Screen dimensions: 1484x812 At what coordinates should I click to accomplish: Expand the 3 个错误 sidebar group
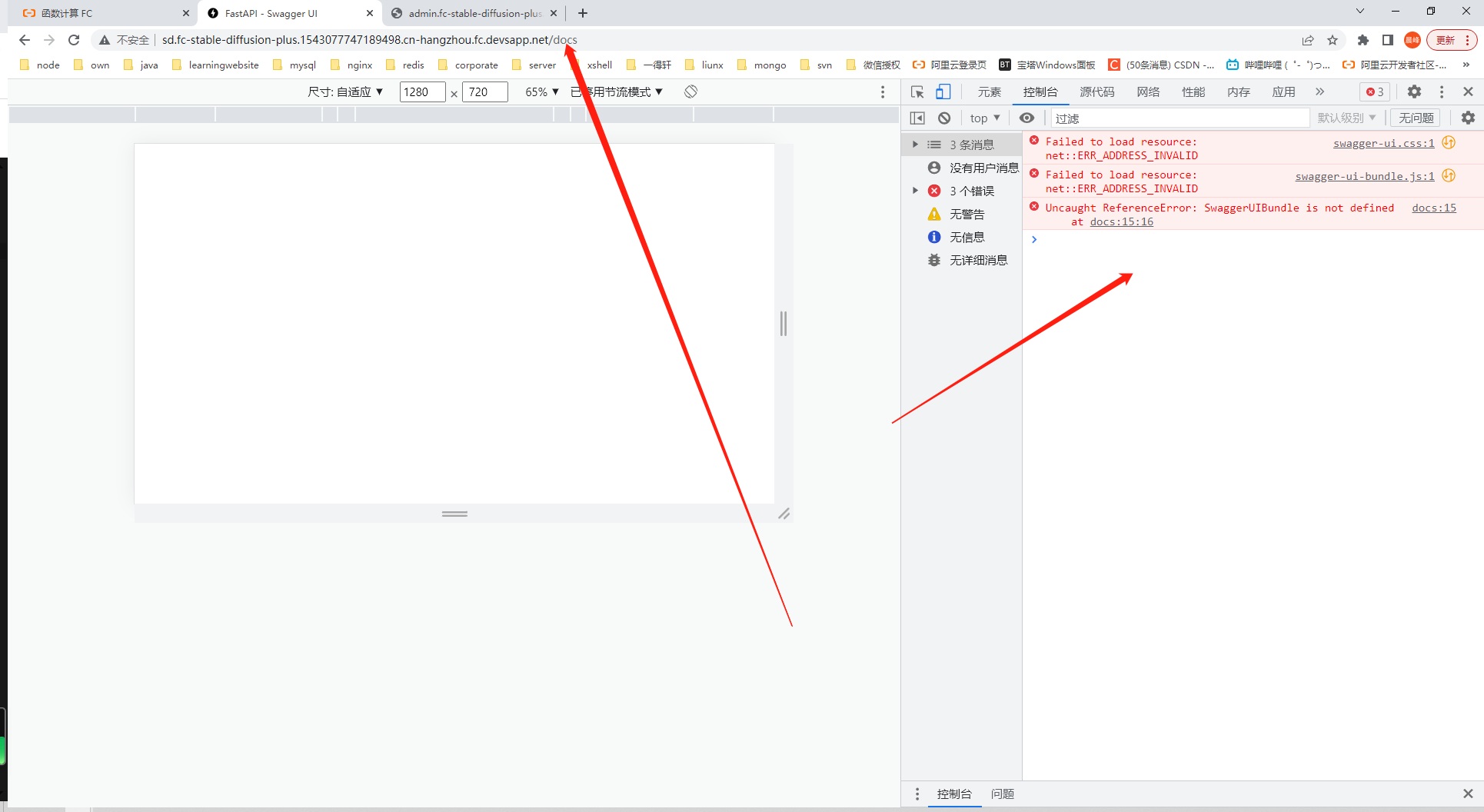[x=915, y=191]
